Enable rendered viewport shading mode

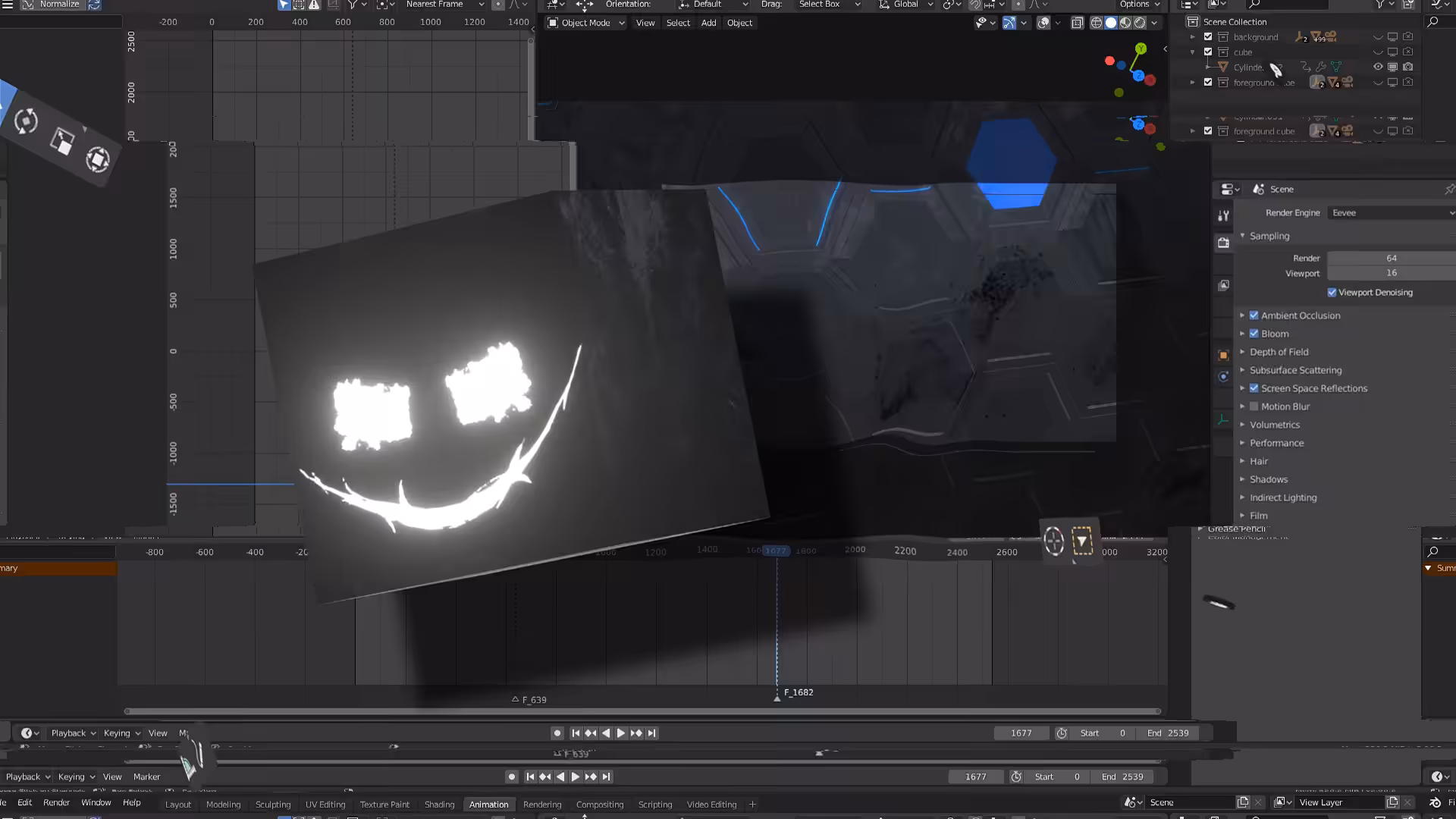coord(1140,23)
